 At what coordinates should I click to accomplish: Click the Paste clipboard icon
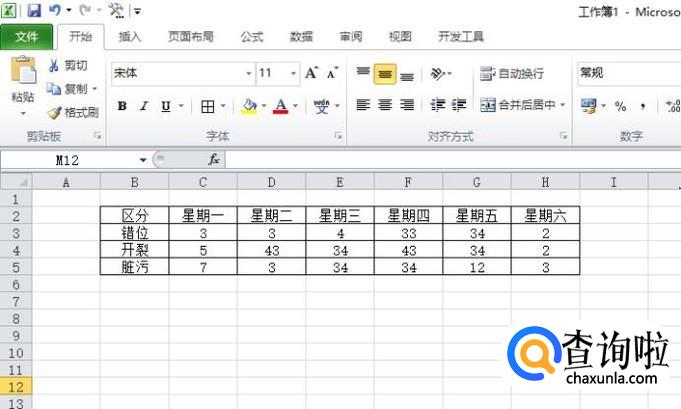click(23, 69)
